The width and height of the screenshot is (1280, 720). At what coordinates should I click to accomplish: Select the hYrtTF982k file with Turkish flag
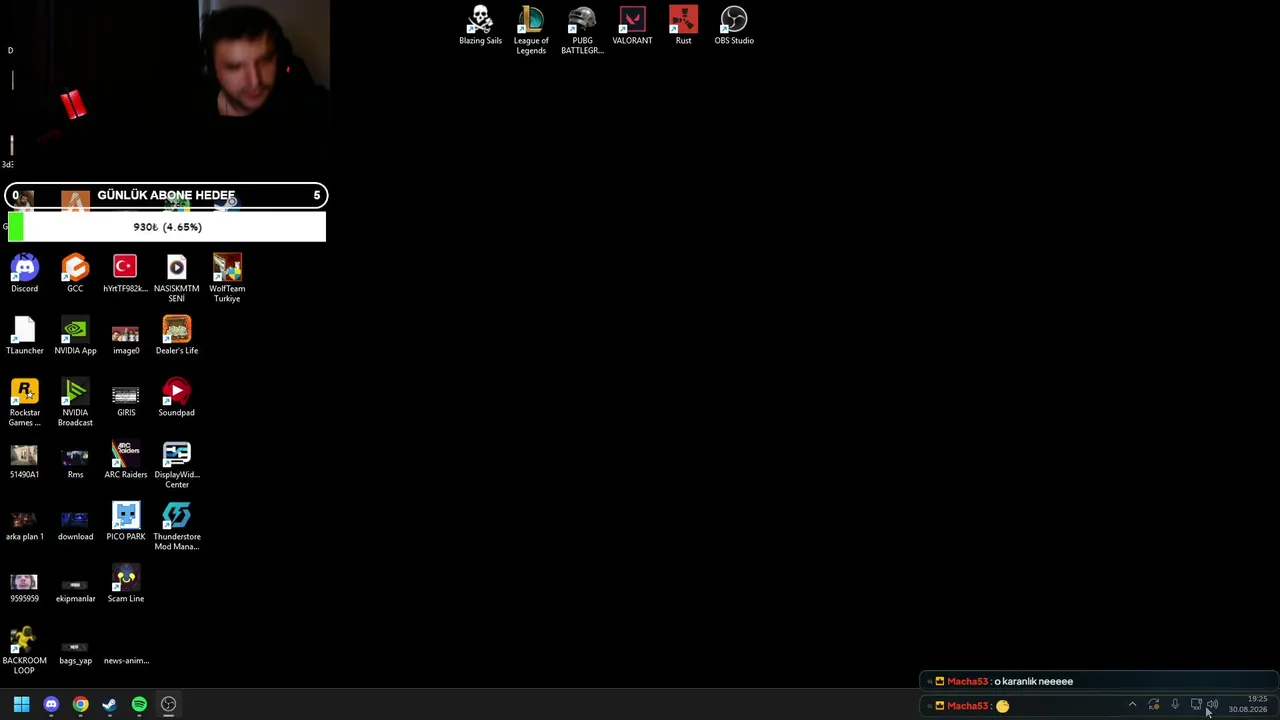(125, 274)
